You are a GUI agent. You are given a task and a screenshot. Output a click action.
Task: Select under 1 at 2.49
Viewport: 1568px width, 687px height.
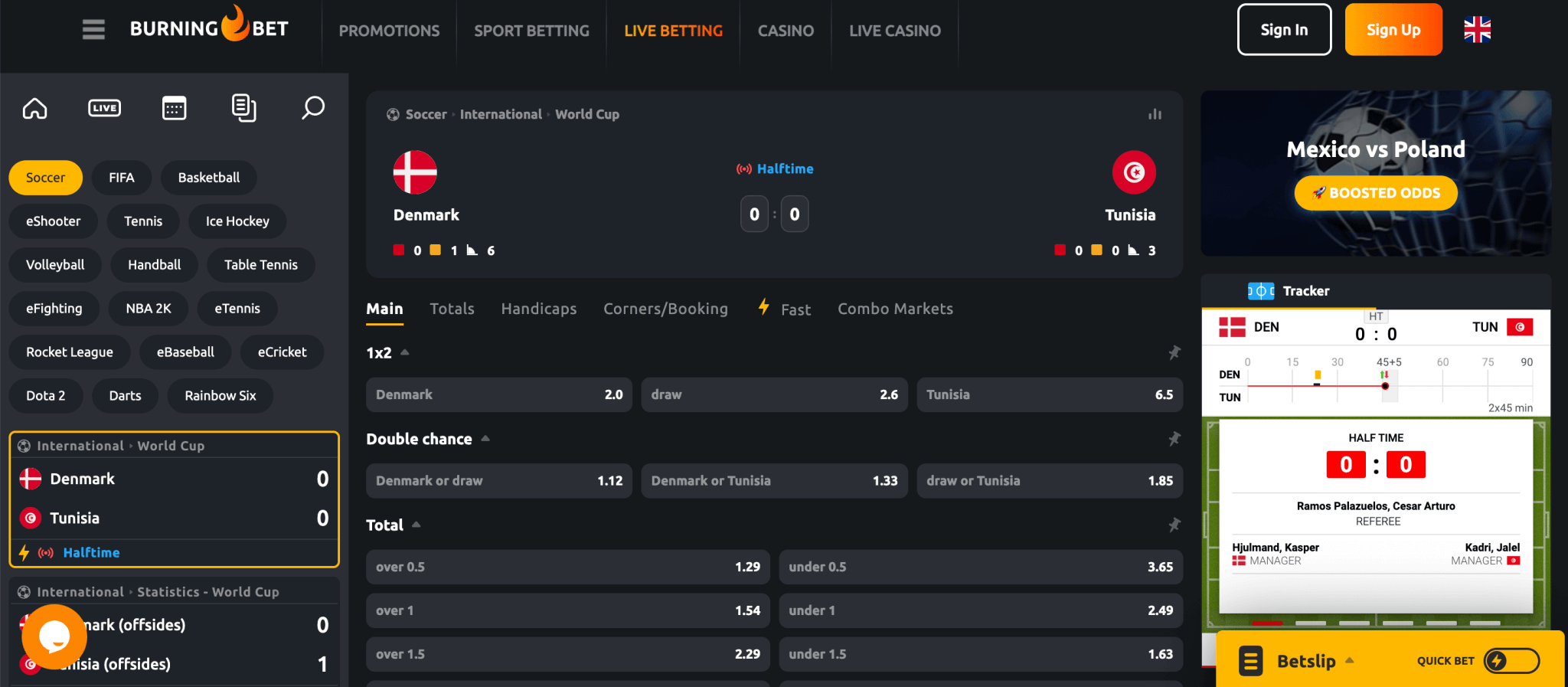click(x=981, y=610)
